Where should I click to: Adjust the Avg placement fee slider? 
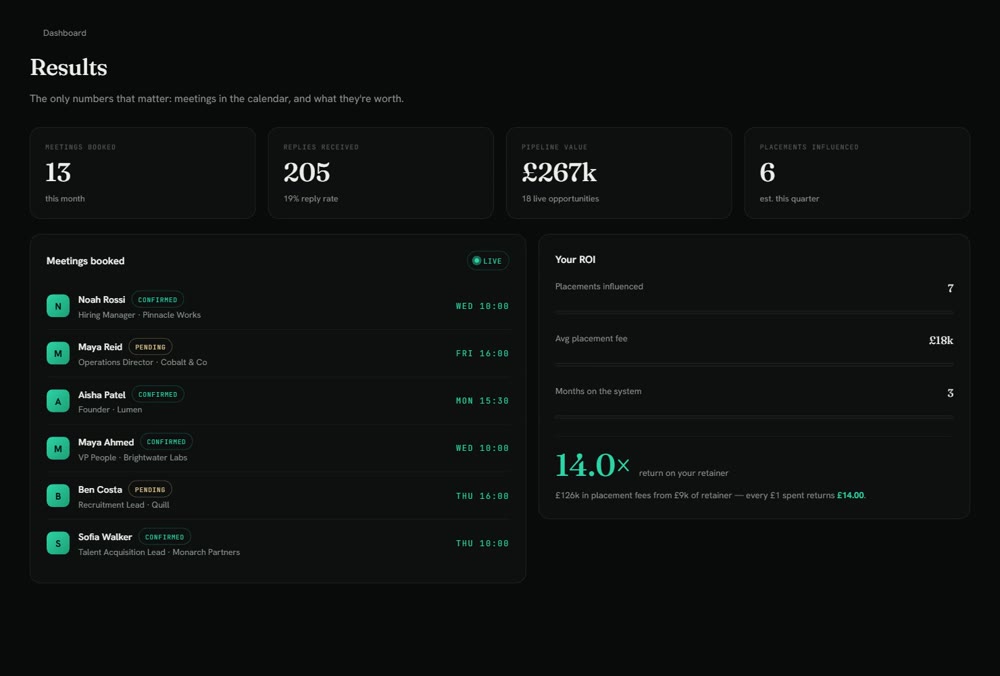pos(754,364)
